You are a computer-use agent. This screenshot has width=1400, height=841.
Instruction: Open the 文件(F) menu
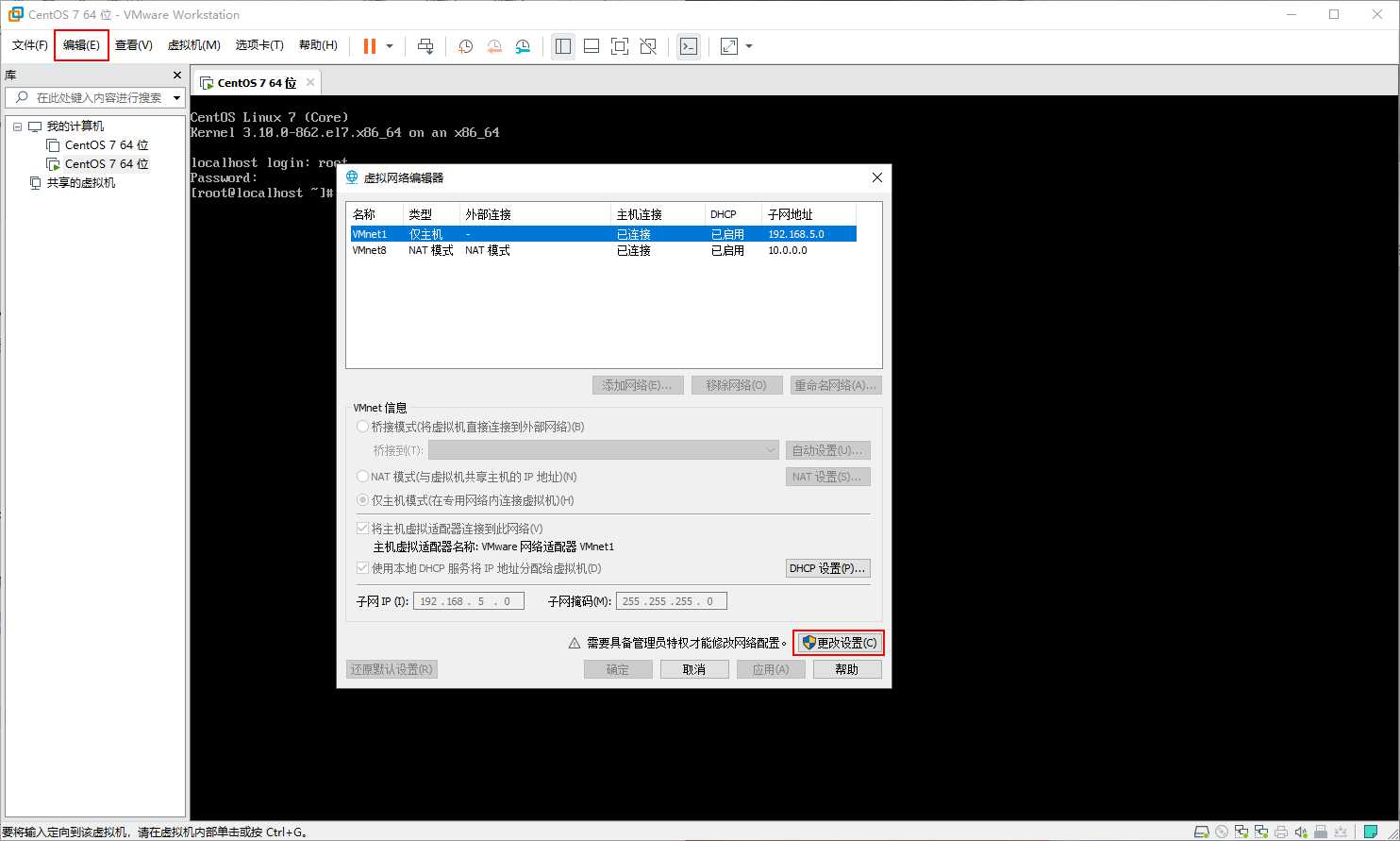pos(29,45)
